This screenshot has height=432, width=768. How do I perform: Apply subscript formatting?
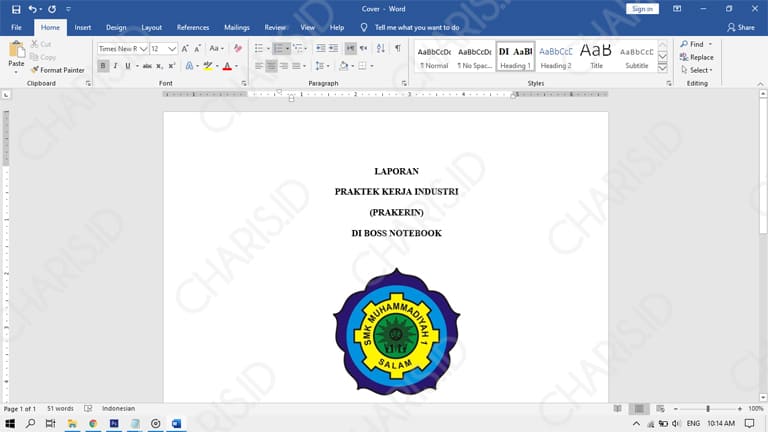(159, 66)
